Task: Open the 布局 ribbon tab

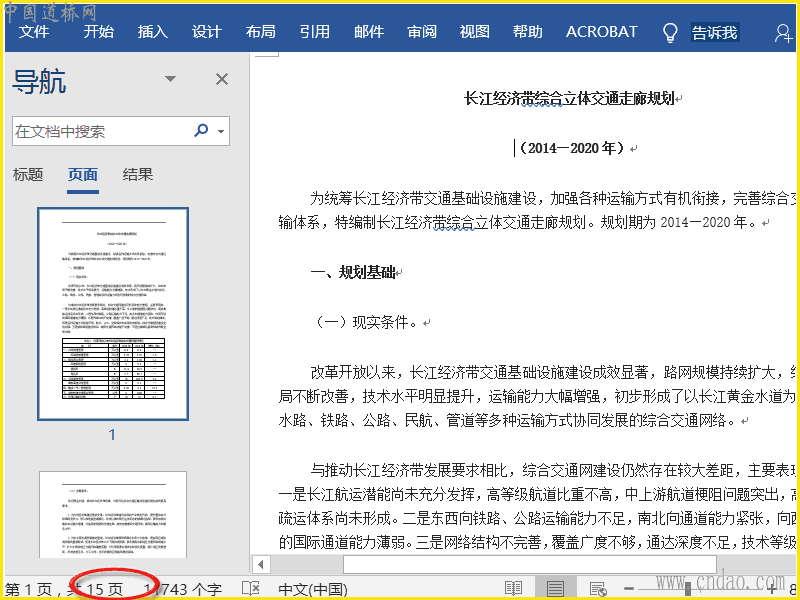Action: (x=260, y=32)
